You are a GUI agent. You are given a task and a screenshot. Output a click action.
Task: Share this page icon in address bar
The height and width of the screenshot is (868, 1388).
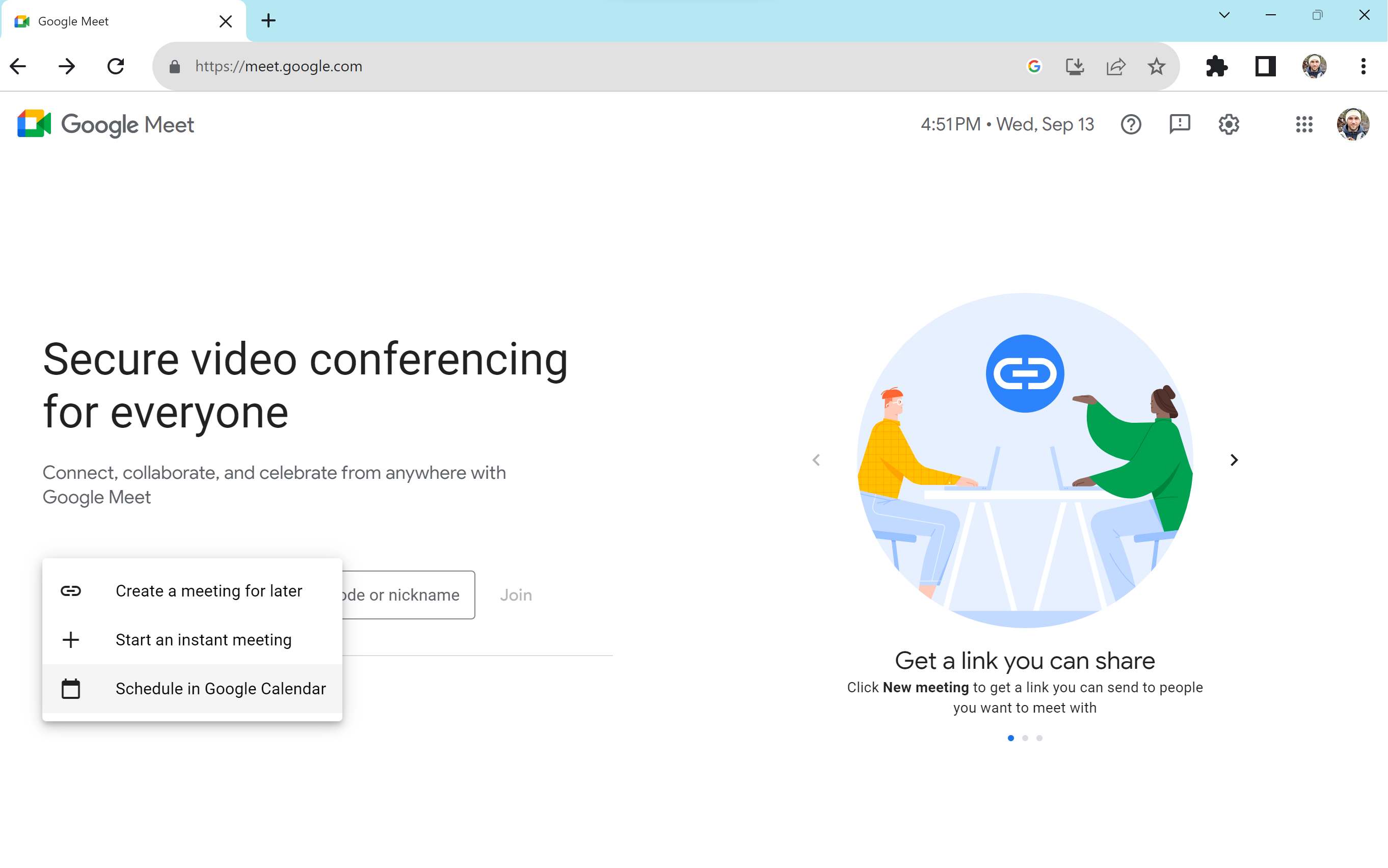(x=1116, y=67)
